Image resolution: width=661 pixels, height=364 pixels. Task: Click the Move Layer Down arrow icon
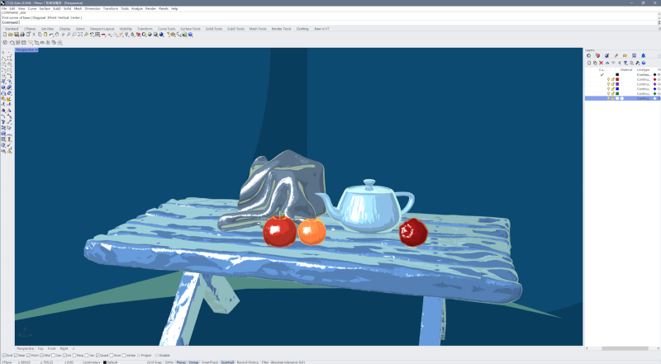pos(613,63)
